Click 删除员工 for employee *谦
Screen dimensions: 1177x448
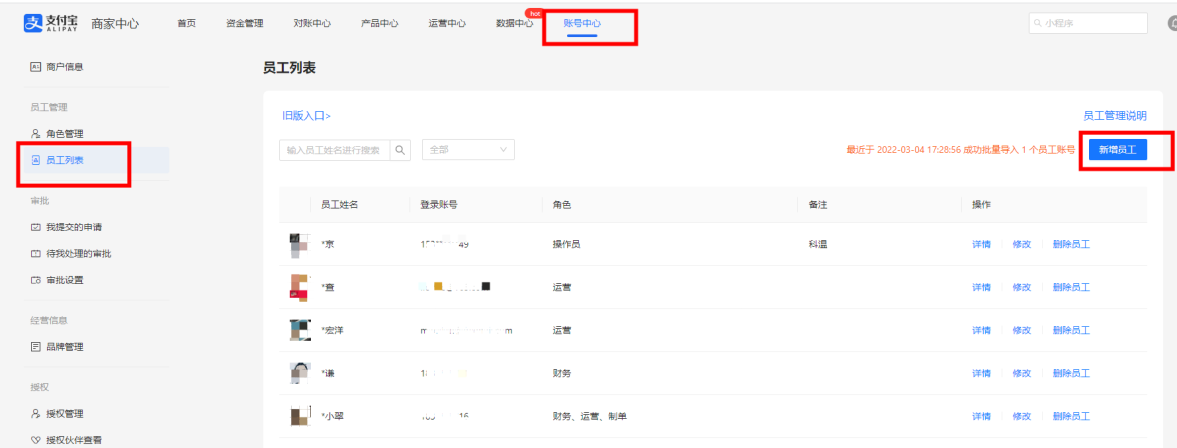coord(1071,373)
